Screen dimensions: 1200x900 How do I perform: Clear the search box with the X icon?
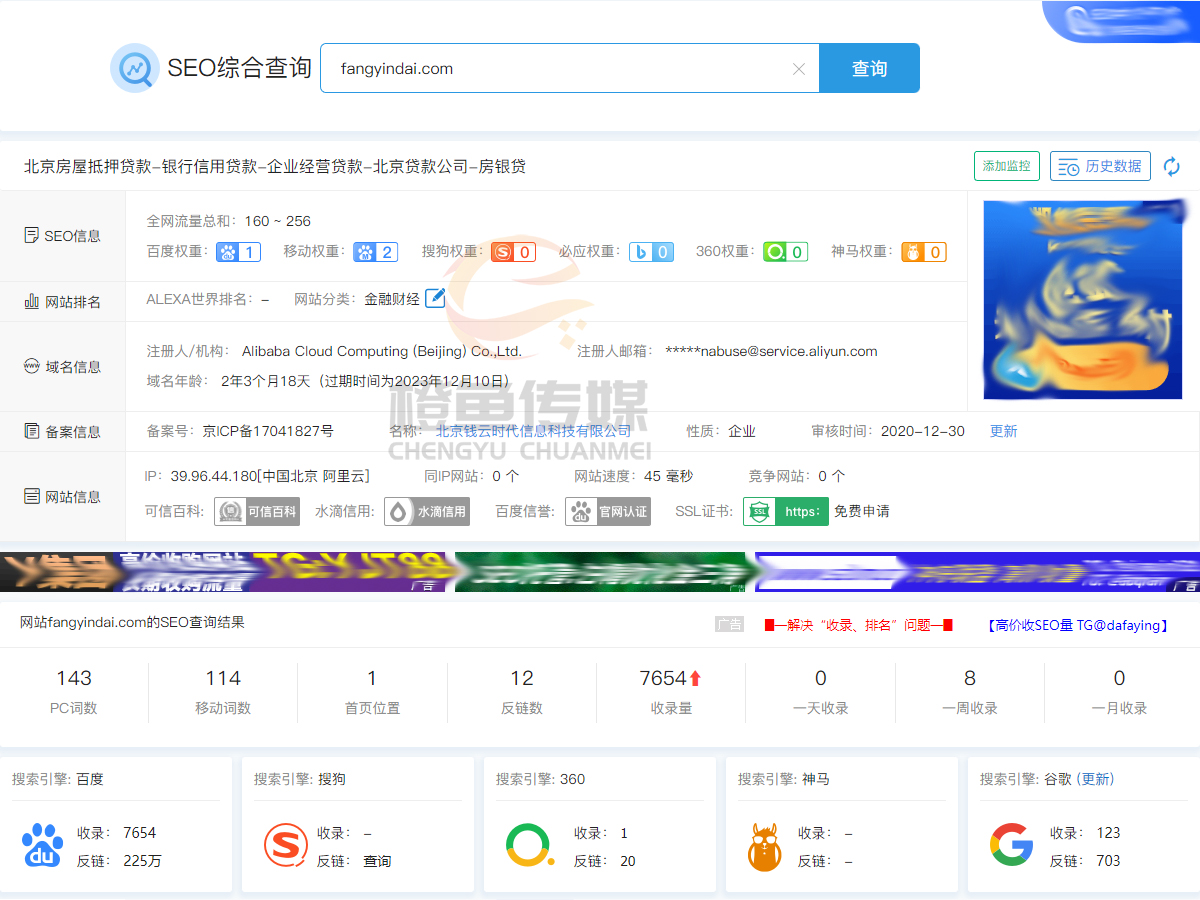tap(799, 69)
